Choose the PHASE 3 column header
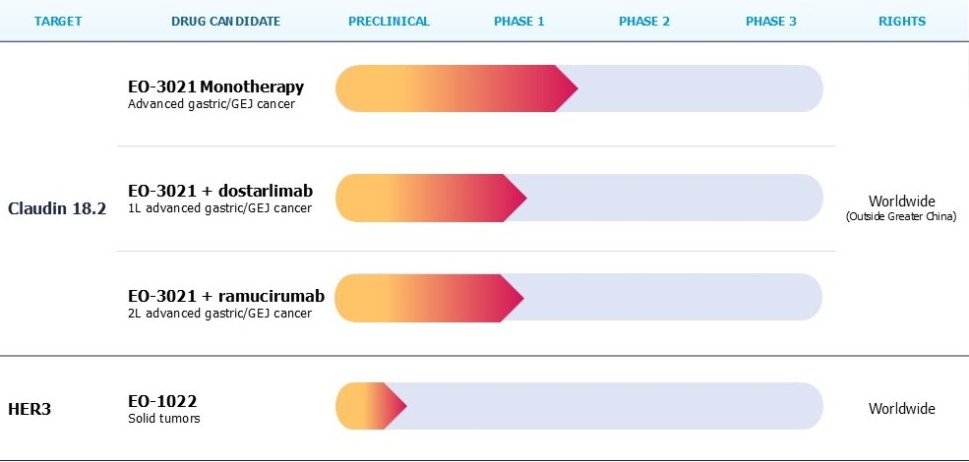The image size is (969, 462). click(x=771, y=21)
